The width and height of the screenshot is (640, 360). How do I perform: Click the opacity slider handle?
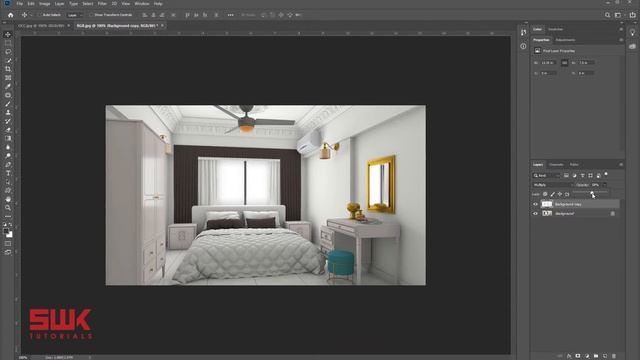click(x=592, y=192)
